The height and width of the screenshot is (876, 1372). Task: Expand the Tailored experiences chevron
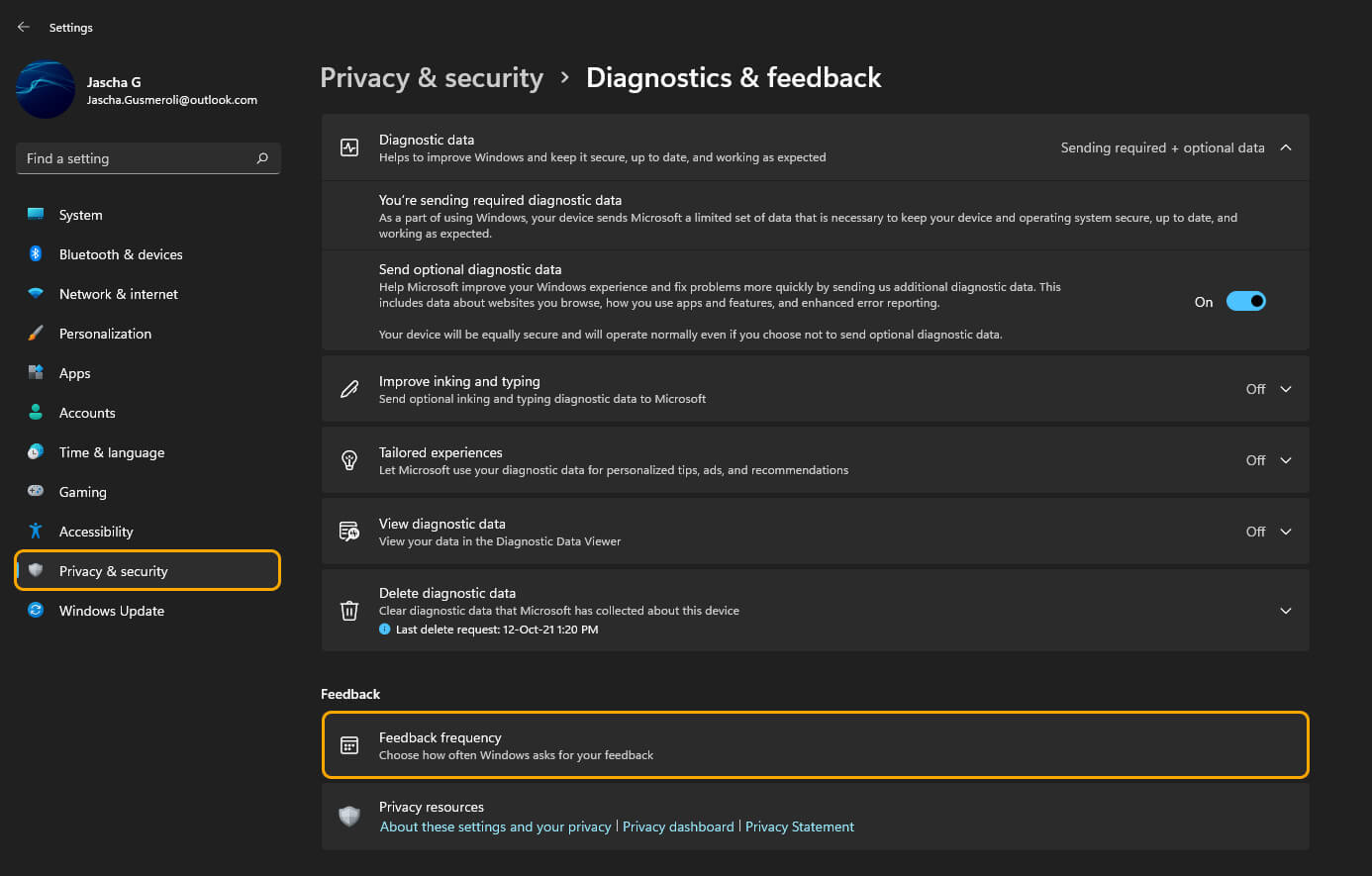coord(1286,460)
